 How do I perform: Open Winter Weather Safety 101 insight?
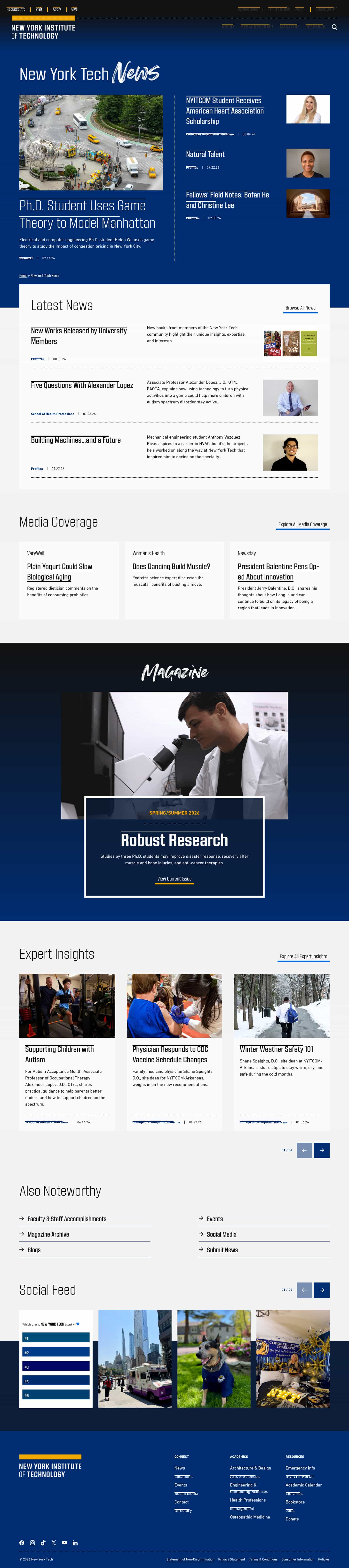(277, 1049)
